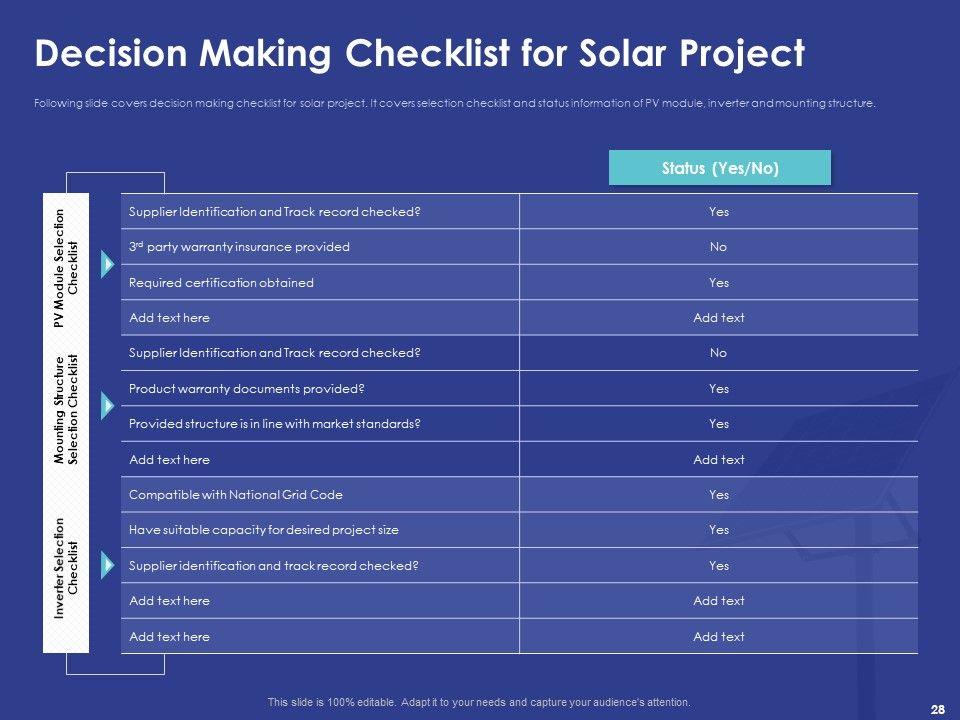
Task: Click the slide description text under the title
Action: pyautogui.click(x=454, y=103)
